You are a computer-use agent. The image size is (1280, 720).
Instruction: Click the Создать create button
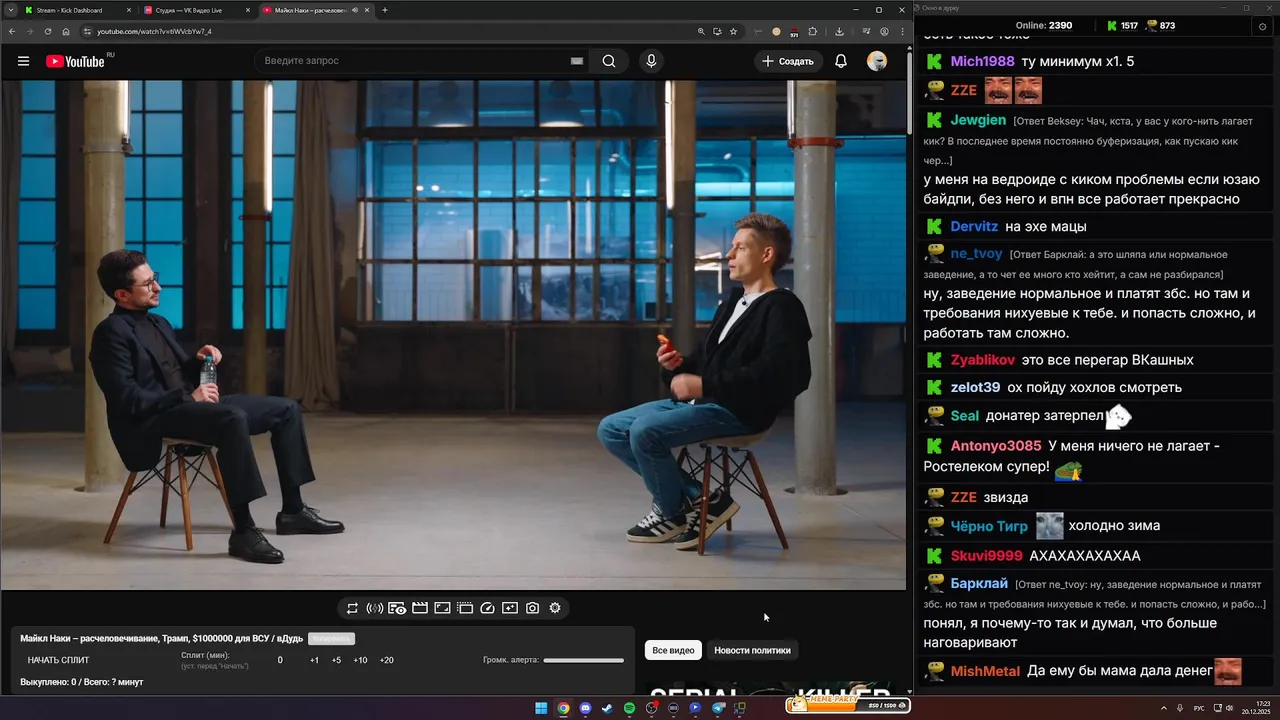click(788, 61)
